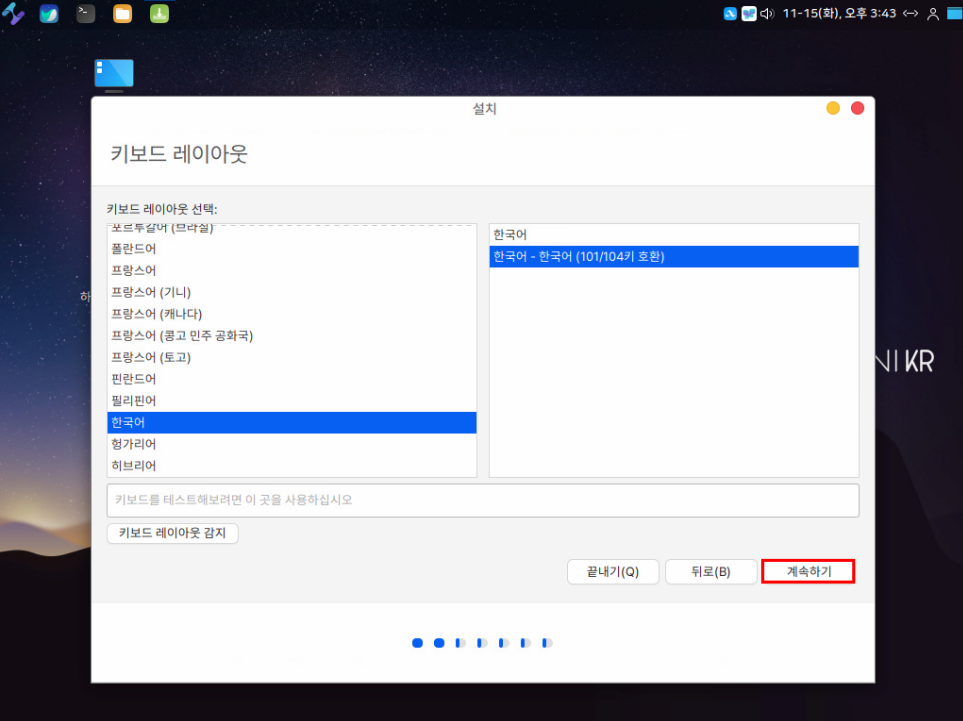Click the keyboard test input field
Screen dimensions: 963x721
coord(482,500)
